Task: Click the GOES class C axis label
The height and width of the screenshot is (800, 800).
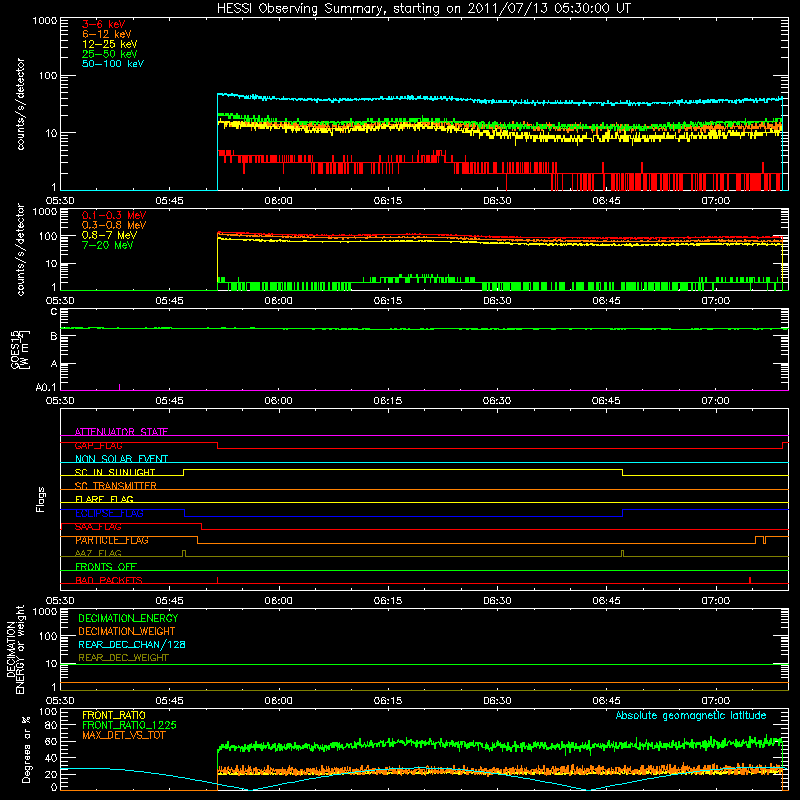Action: [x=54, y=311]
